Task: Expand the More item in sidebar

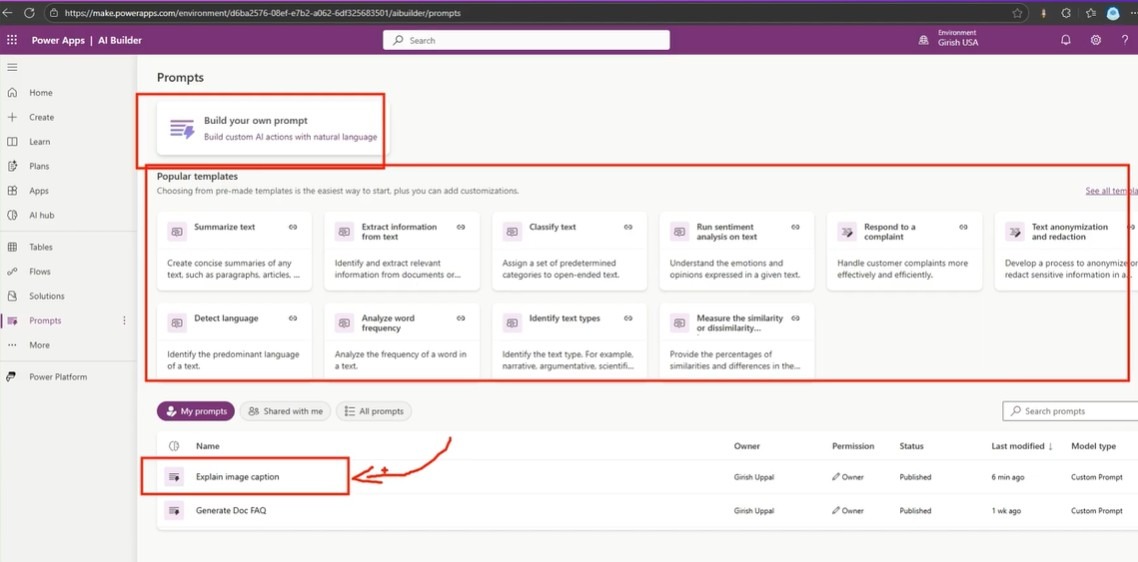Action: click(39, 345)
